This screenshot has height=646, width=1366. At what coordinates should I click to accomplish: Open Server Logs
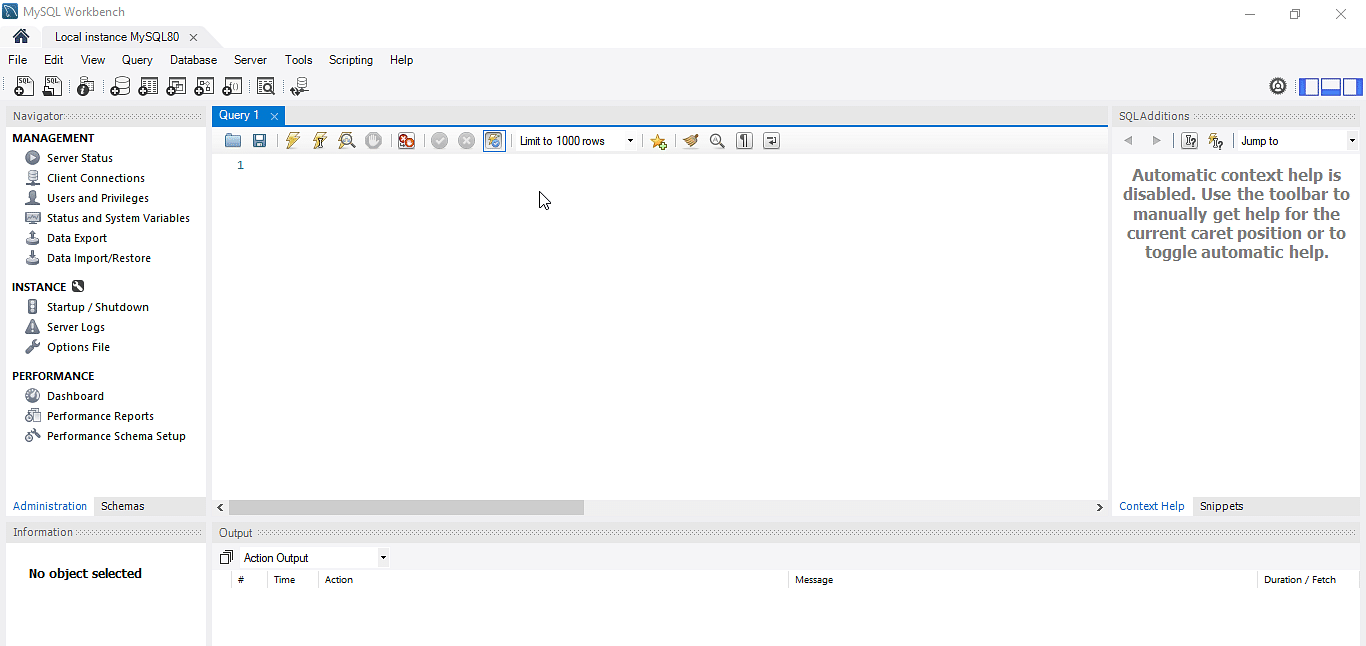pos(76,327)
